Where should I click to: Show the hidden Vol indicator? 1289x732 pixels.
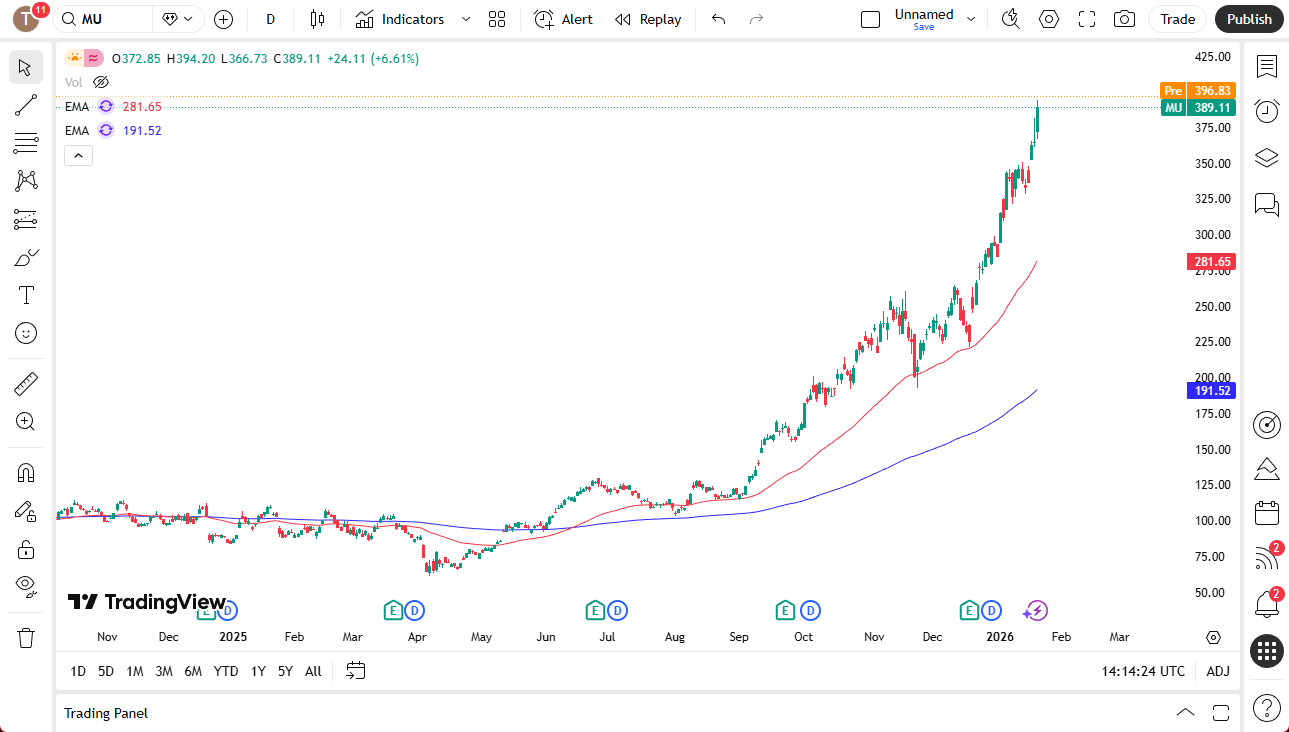[101, 82]
